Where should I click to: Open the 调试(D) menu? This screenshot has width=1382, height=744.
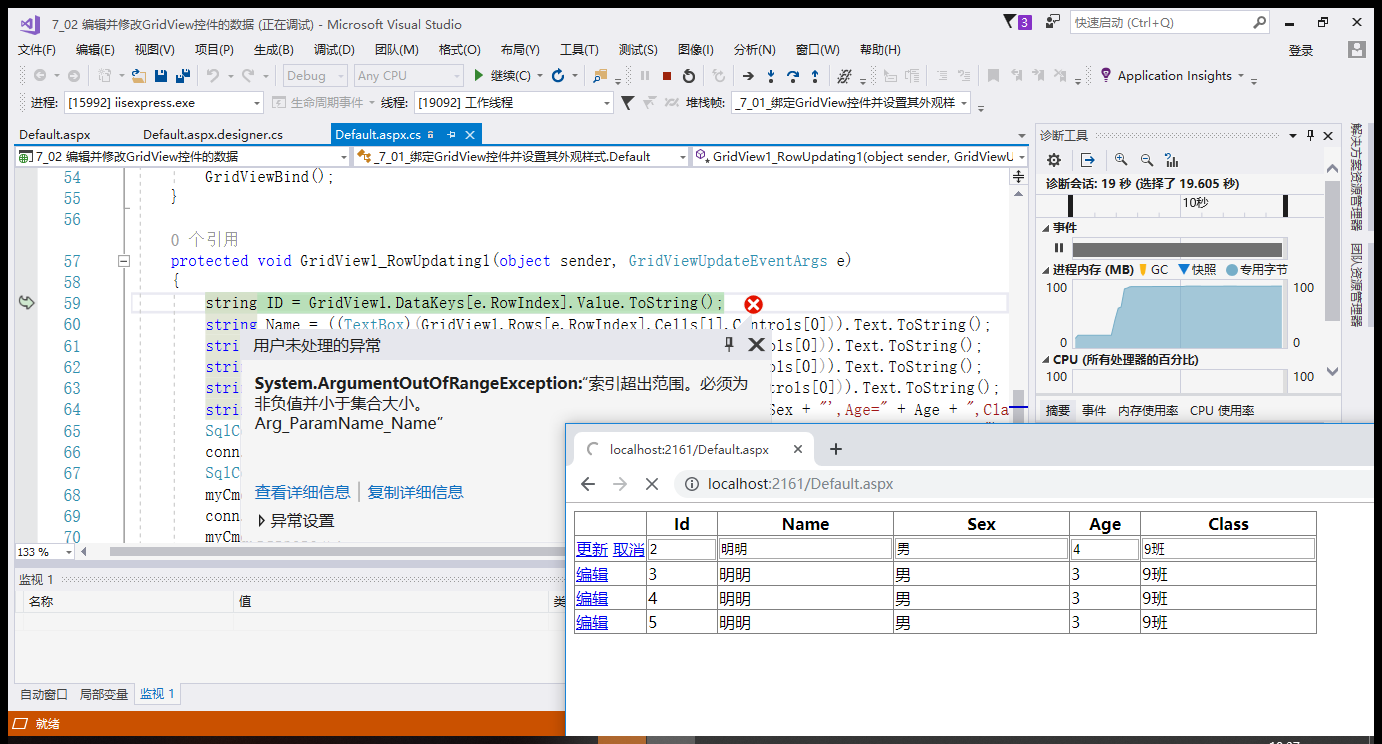coord(334,50)
